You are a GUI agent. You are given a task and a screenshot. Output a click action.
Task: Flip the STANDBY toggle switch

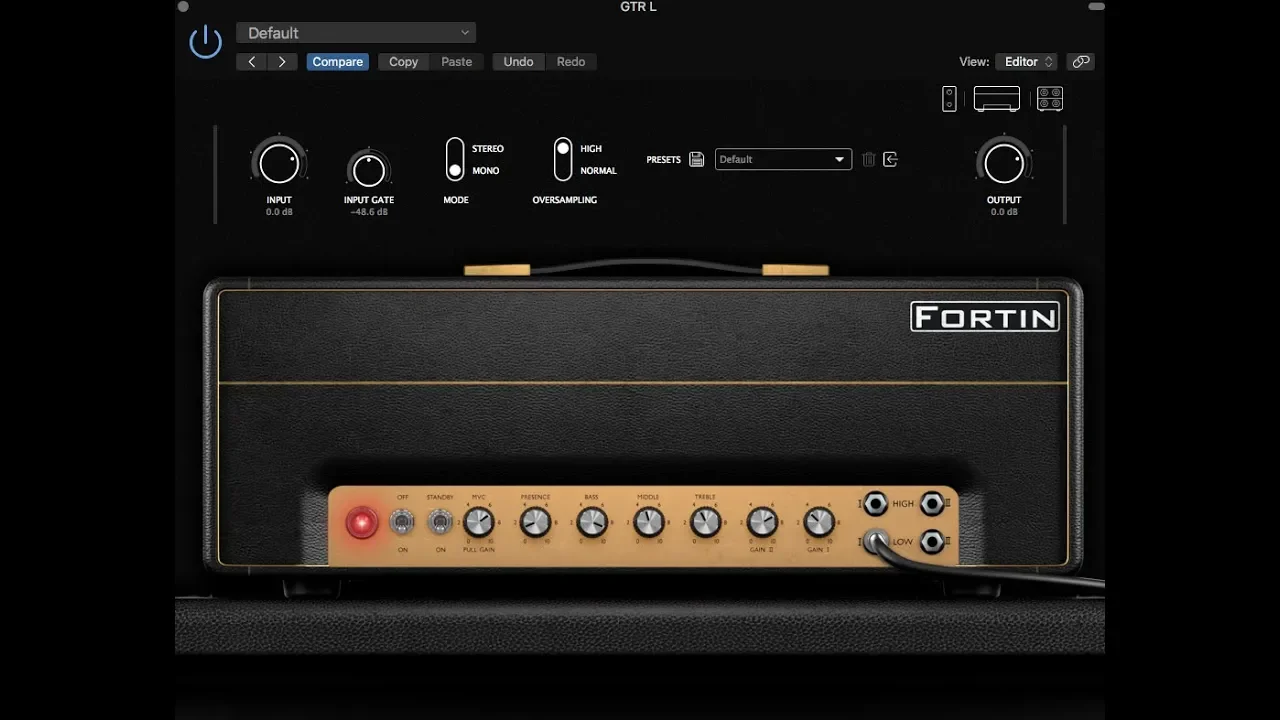coord(439,522)
